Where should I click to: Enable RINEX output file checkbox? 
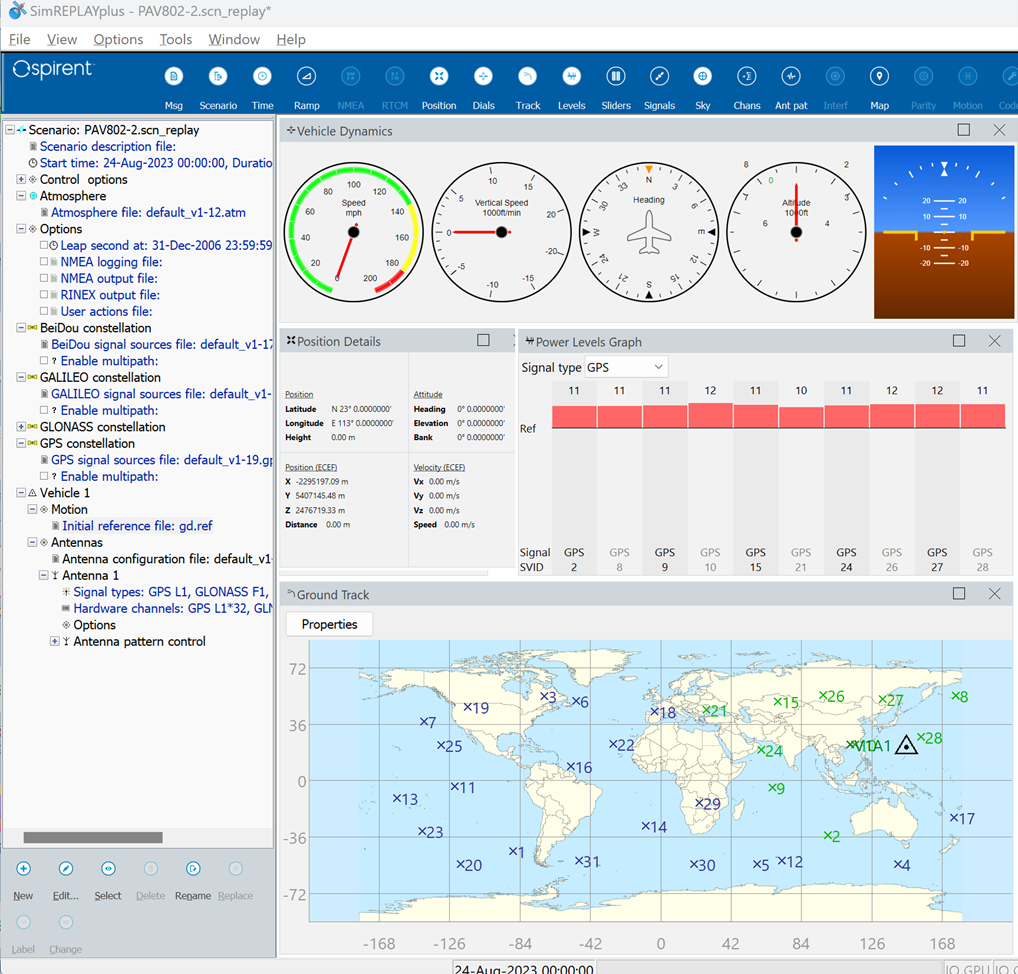pos(43,295)
